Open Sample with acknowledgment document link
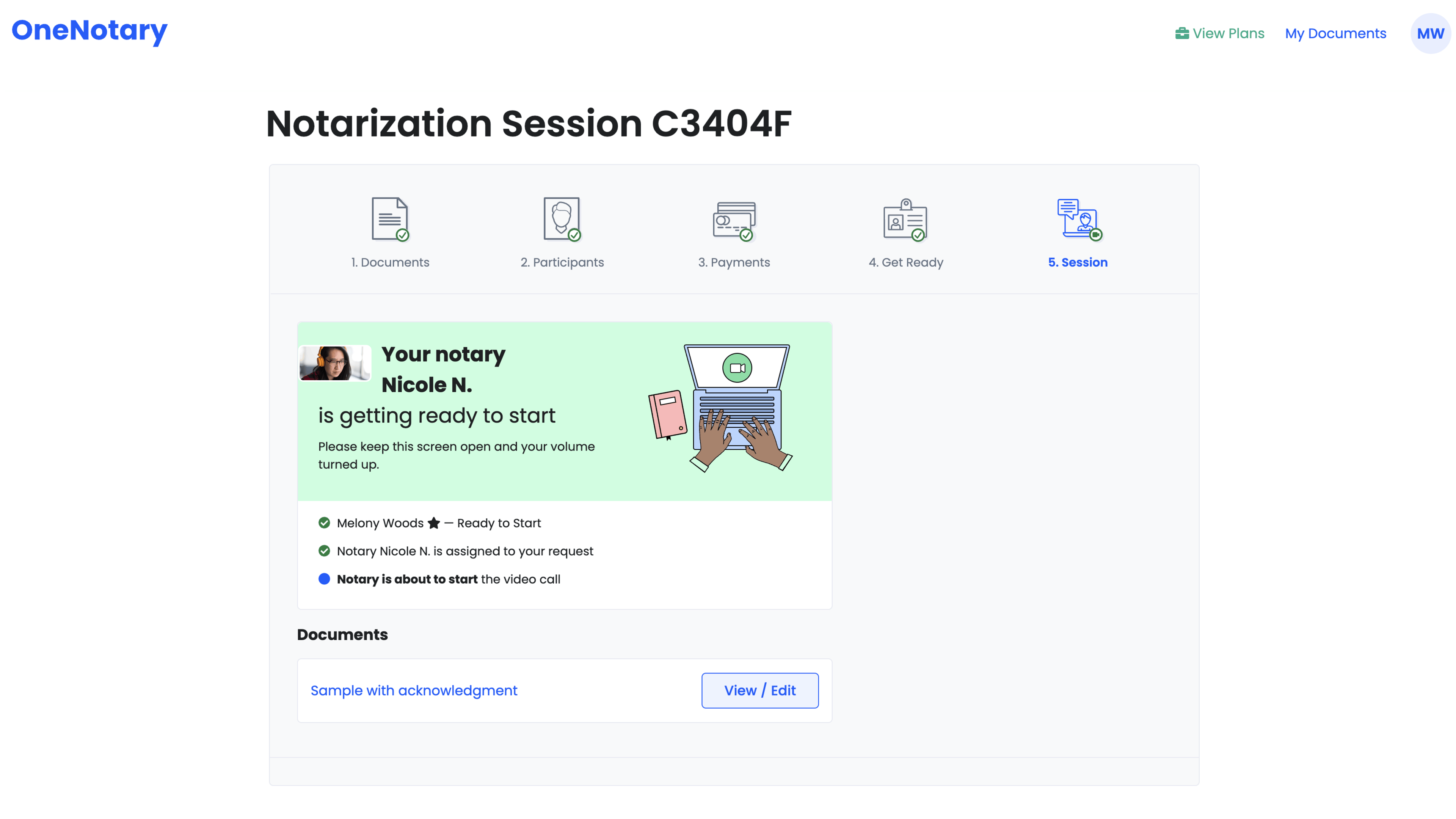This screenshot has height=819, width=1456. (x=414, y=690)
